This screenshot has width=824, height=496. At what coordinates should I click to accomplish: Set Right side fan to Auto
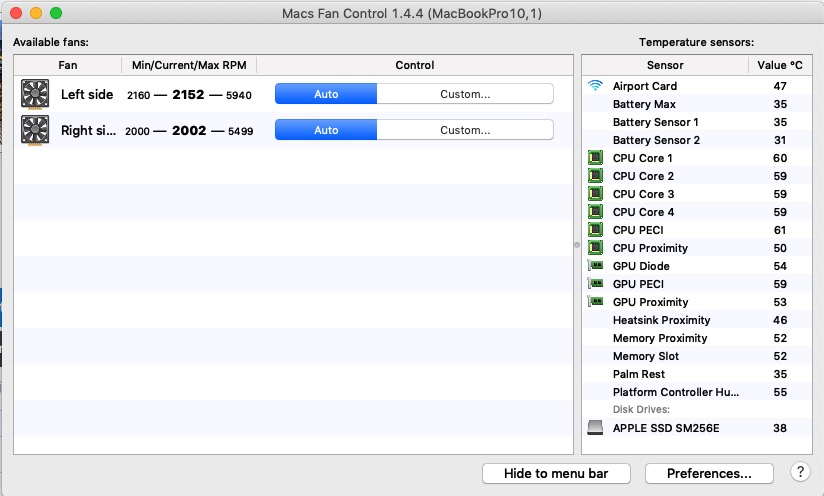[326, 130]
